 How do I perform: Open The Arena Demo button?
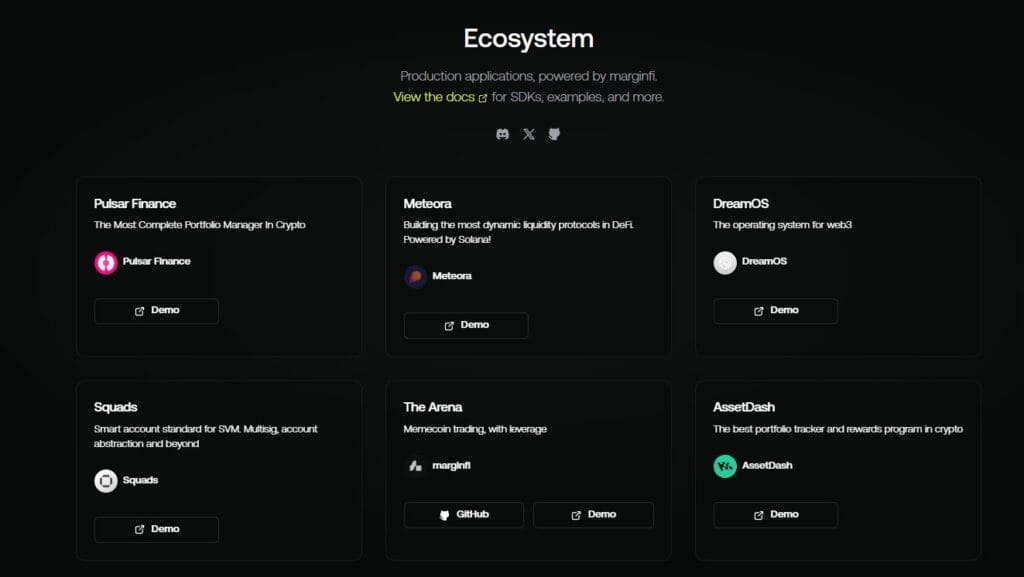pyautogui.click(x=593, y=515)
